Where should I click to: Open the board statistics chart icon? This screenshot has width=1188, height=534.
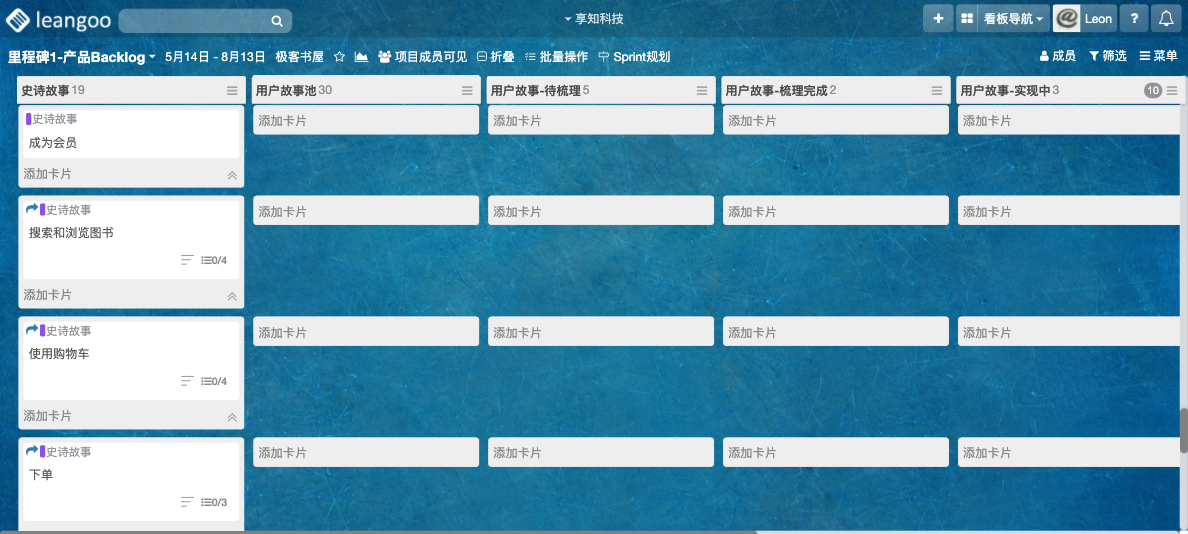(361, 57)
